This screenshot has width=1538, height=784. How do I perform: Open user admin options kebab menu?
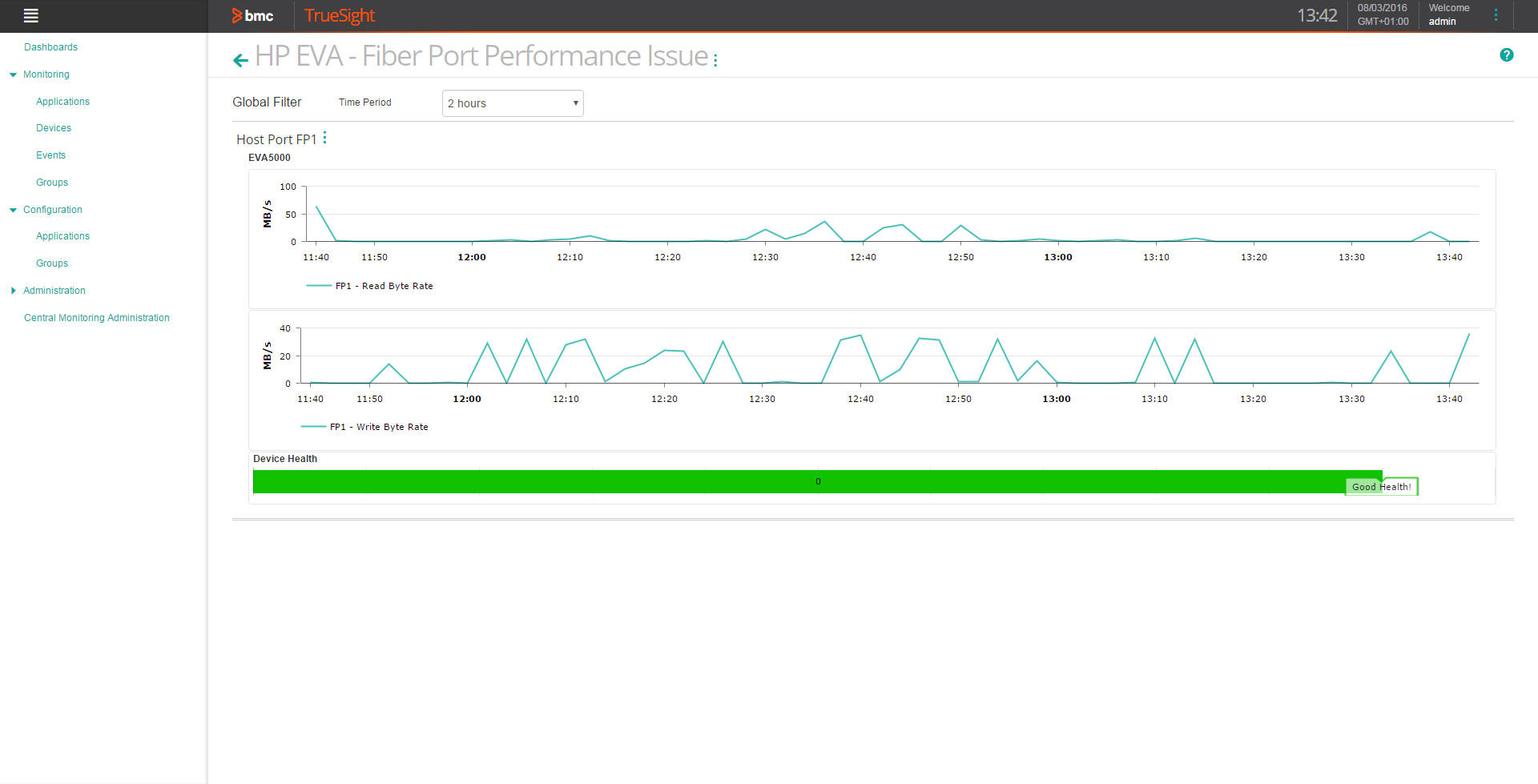pos(1496,15)
